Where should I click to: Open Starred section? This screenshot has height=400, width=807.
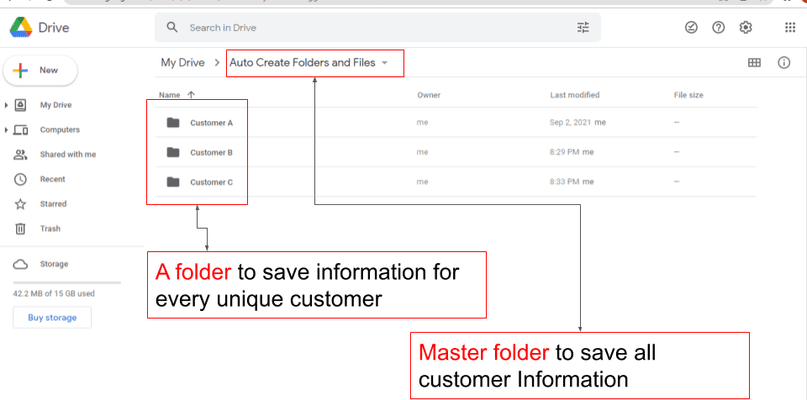tap(53, 204)
